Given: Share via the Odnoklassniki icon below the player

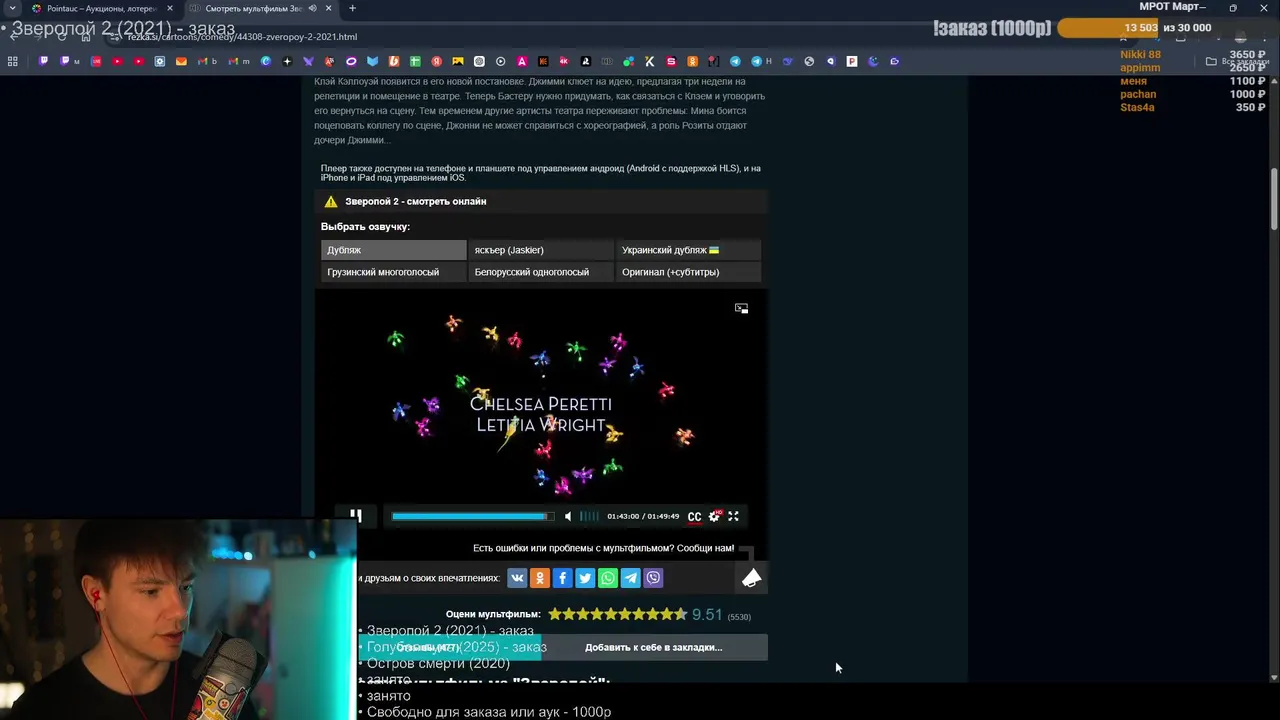Looking at the screenshot, I should (x=540, y=578).
